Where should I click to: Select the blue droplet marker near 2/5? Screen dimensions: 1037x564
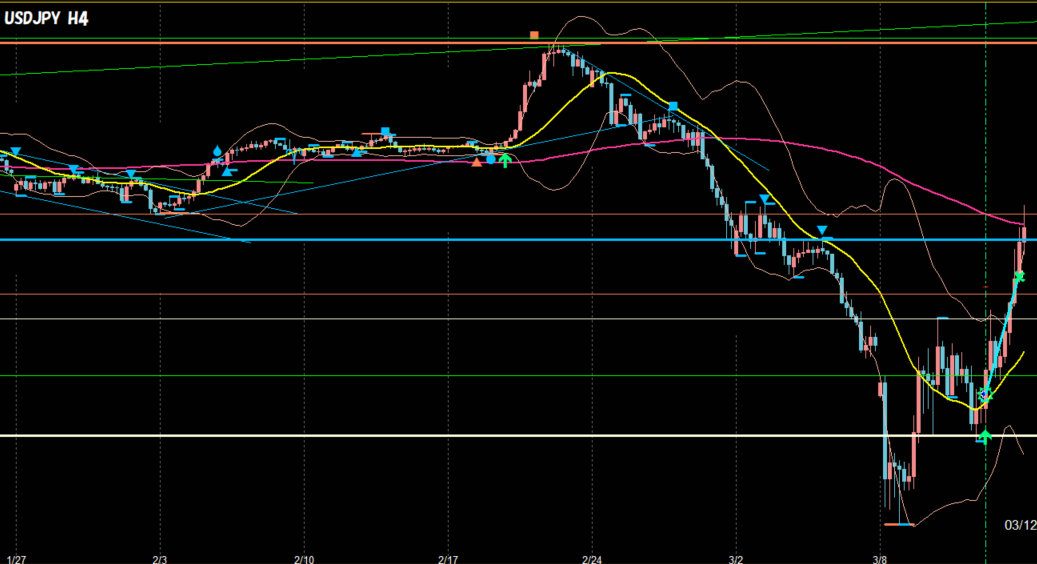point(217,151)
